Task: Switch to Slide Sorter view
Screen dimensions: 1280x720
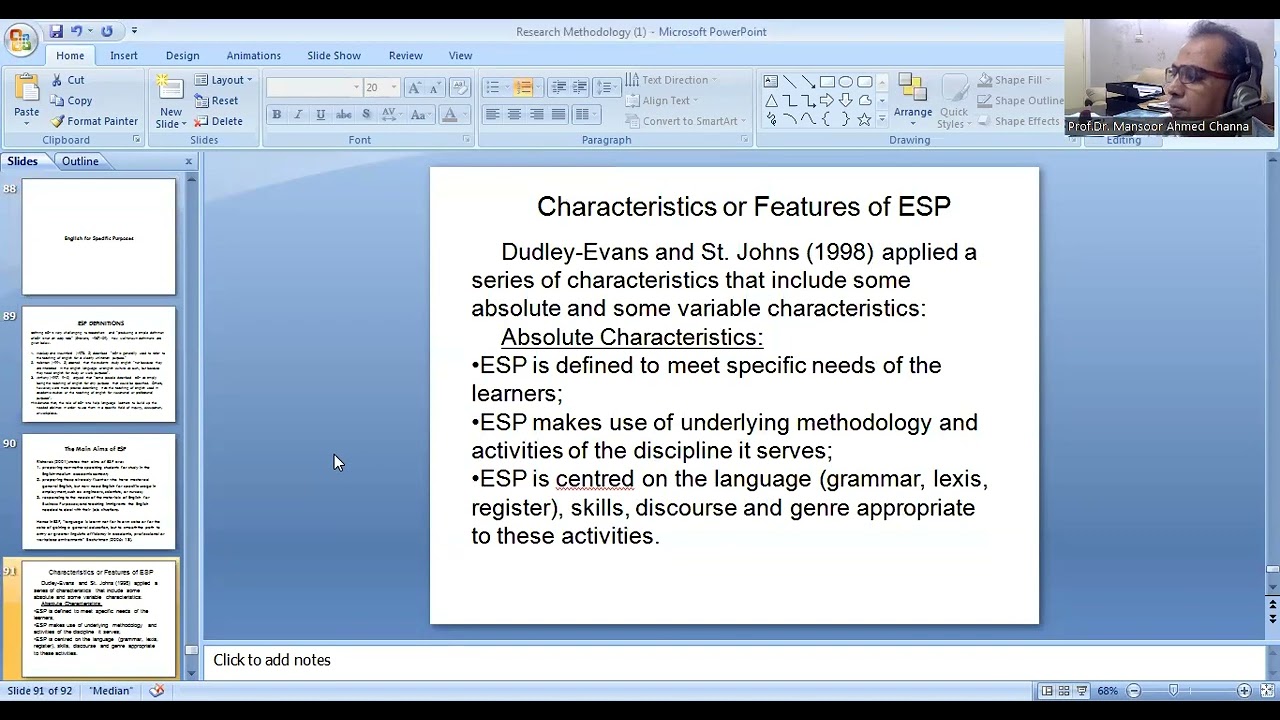Action: tap(1064, 690)
